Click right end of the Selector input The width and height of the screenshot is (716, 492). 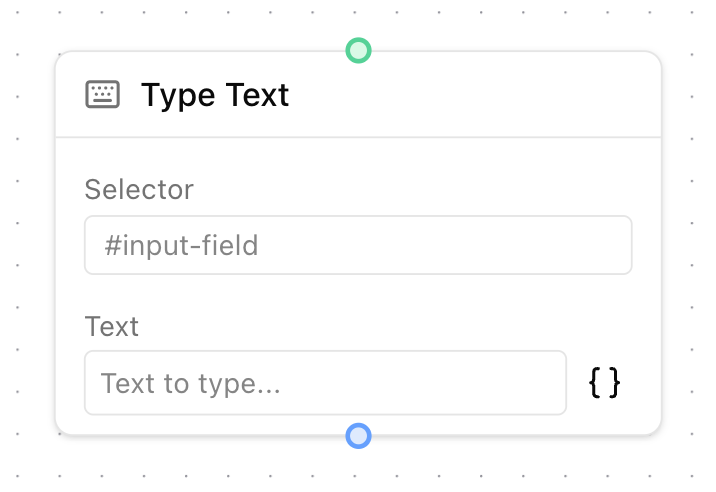pyautogui.click(x=610, y=245)
